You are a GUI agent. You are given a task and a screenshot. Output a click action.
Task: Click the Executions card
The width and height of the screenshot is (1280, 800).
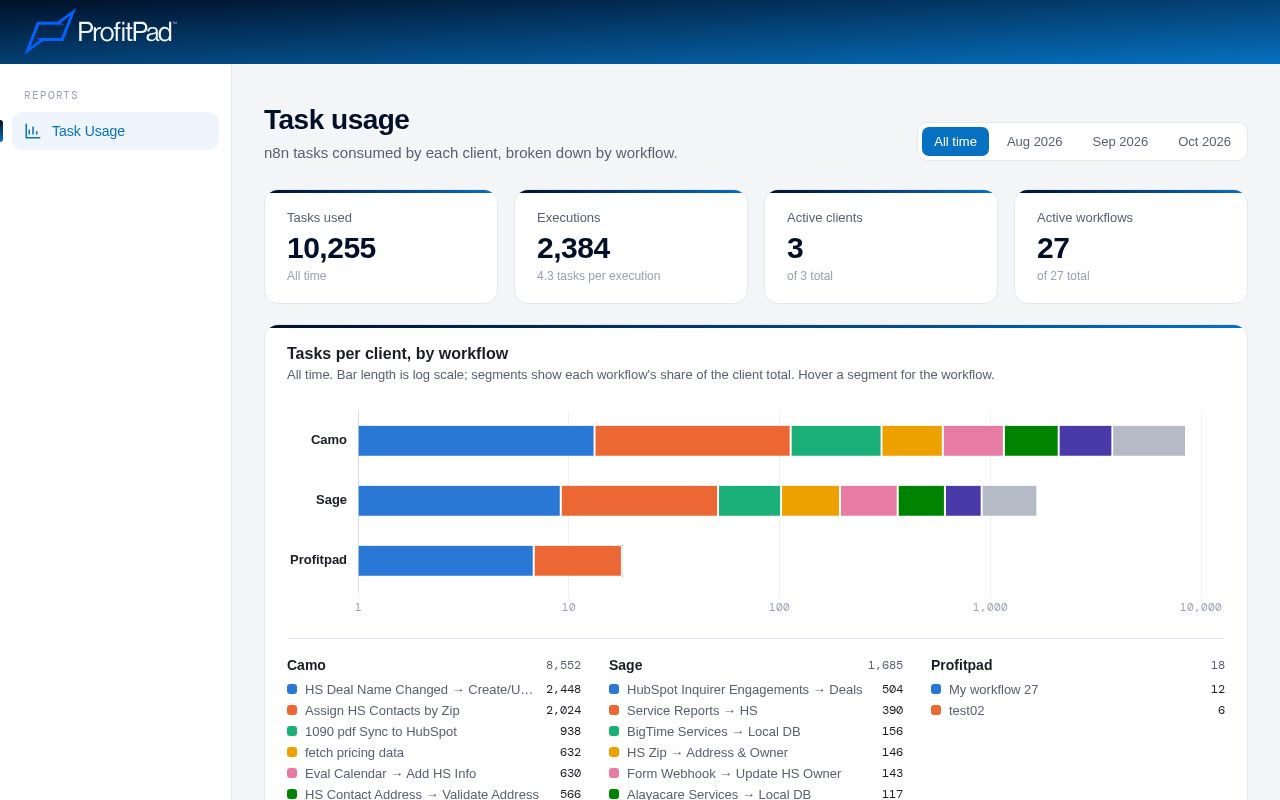point(631,247)
